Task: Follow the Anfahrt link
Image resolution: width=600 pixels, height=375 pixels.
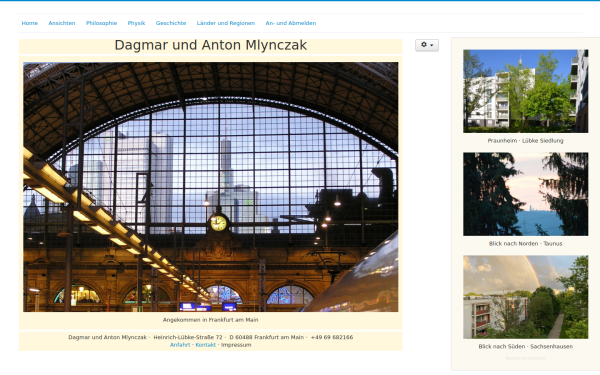Action: tap(180, 345)
